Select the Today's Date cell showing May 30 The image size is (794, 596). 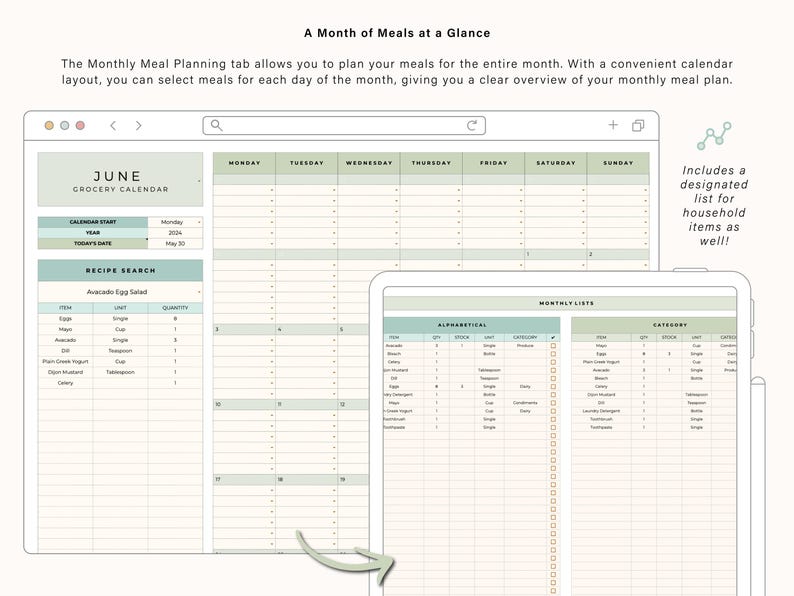click(175, 244)
